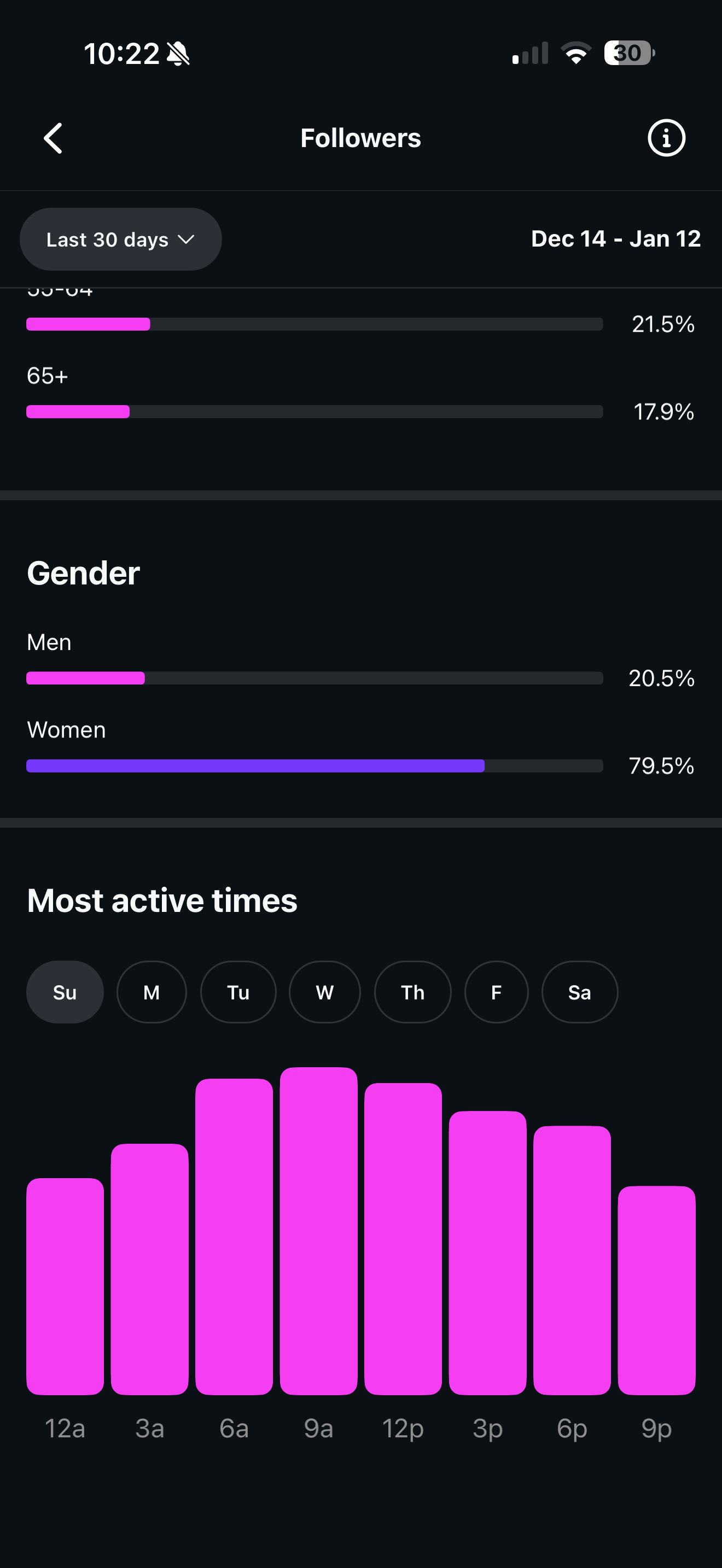Screen dimensions: 722x1568
Task: Switch to the Th day tab
Action: [413, 992]
